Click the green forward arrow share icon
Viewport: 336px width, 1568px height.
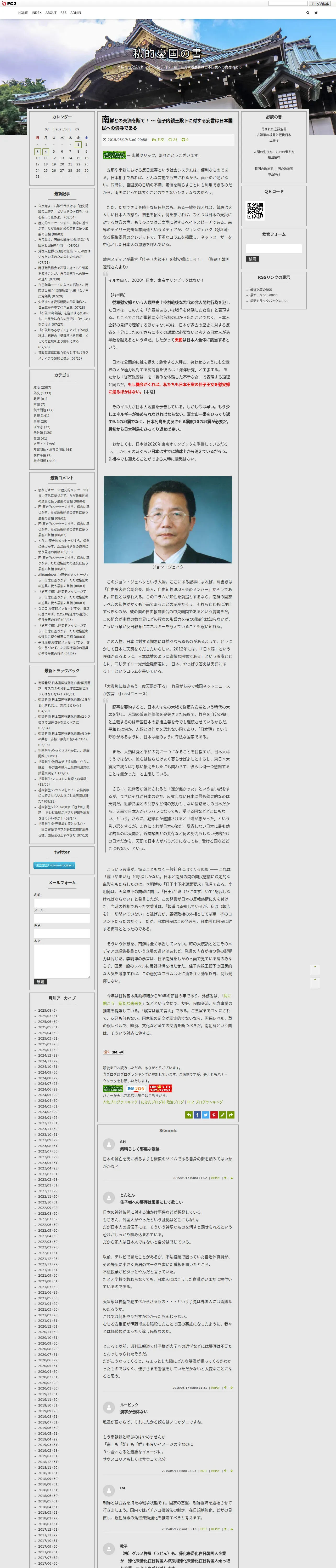click(x=231, y=1115)
